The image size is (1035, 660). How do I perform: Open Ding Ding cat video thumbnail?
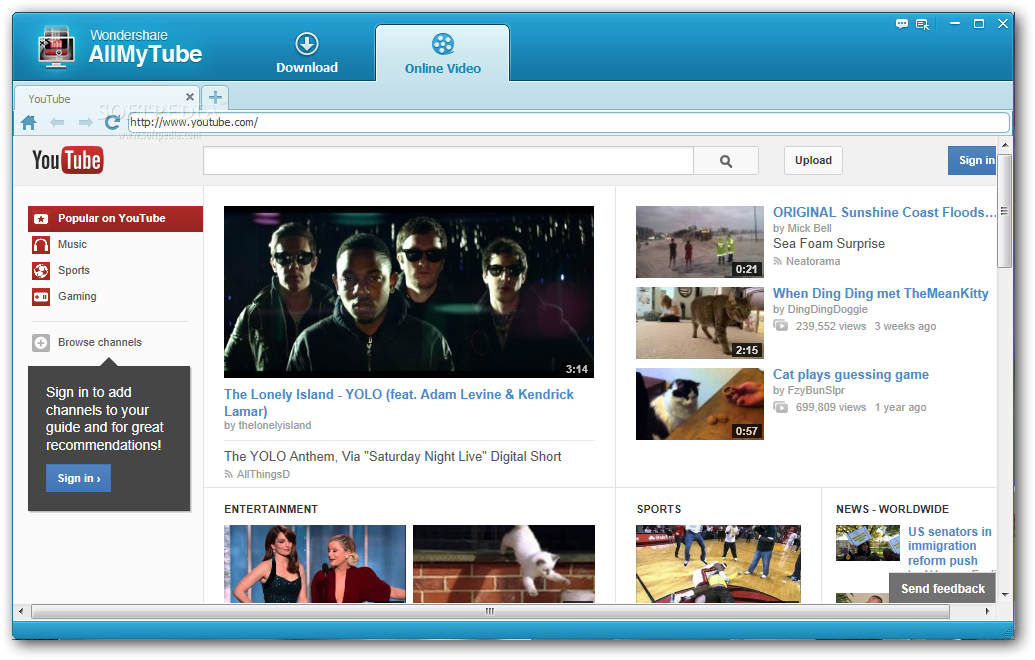[x=700, y=323]
